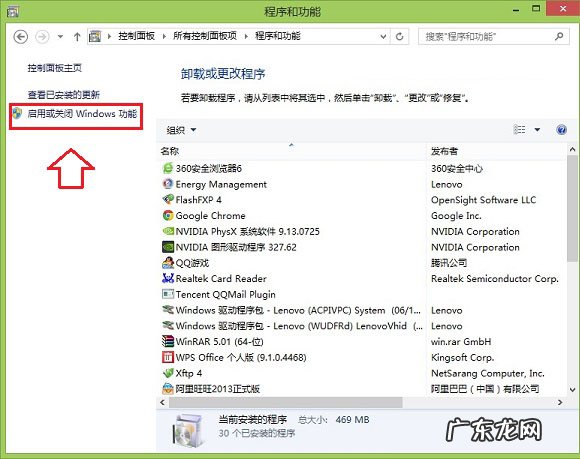Click the change view icon
This screenshot has width=580, height=459.
click(519, 129)
